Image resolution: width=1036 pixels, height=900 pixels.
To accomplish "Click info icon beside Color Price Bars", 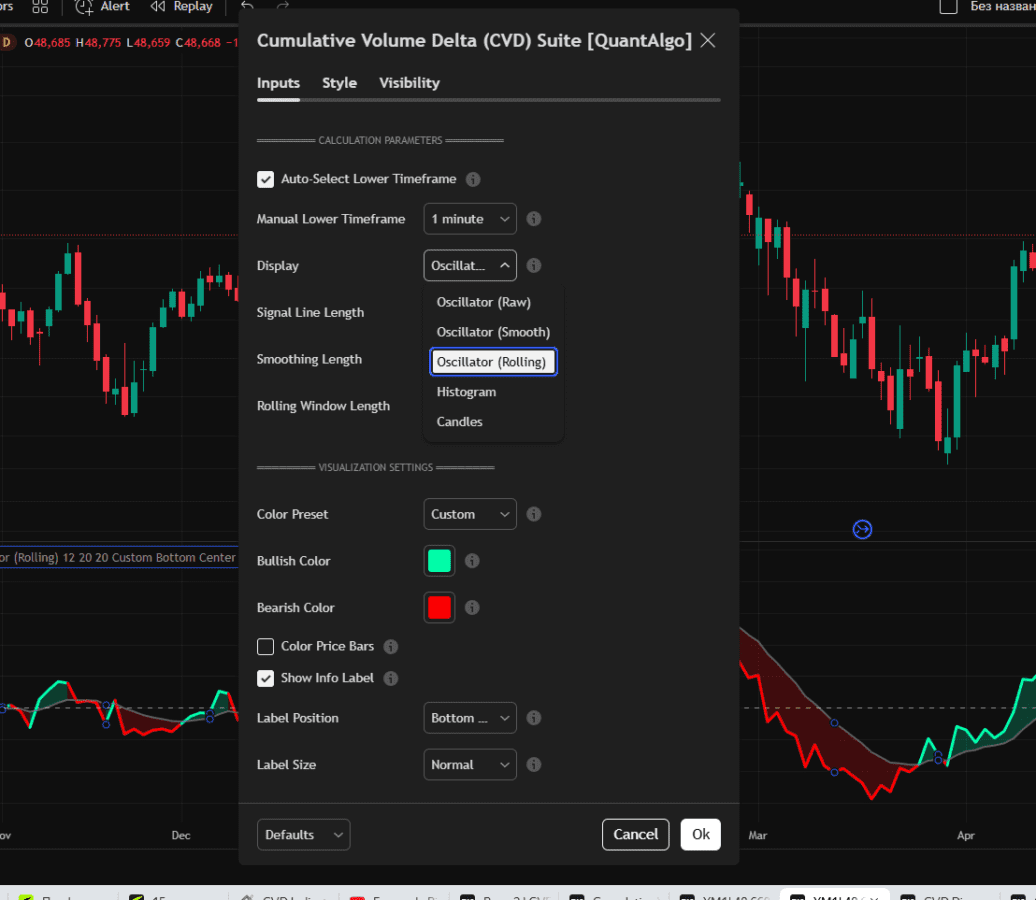I will click(391, 647).
